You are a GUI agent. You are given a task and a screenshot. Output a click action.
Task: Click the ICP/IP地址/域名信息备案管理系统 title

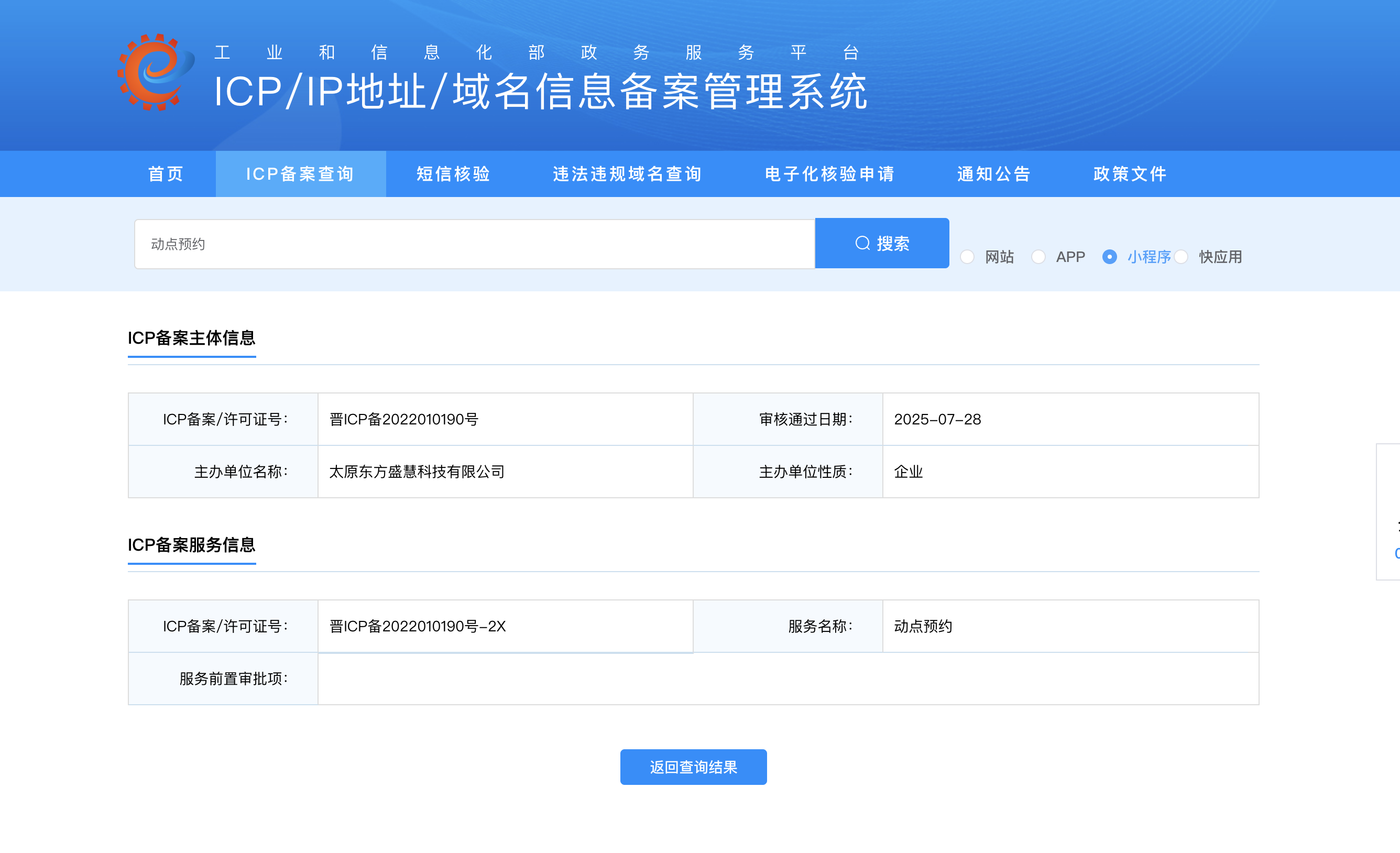[541, 92]
